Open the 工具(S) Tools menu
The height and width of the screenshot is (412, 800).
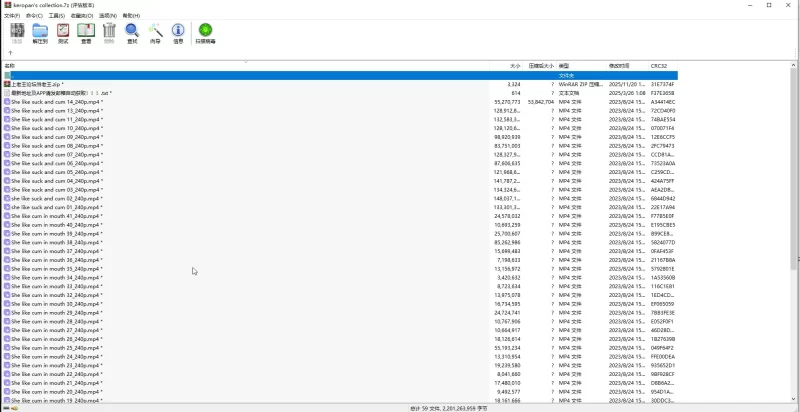(x=57, y=16)
